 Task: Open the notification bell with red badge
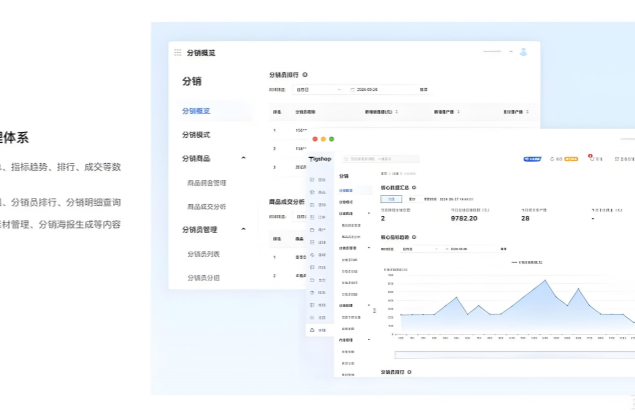pyautogui.click(x=590, y=158)
